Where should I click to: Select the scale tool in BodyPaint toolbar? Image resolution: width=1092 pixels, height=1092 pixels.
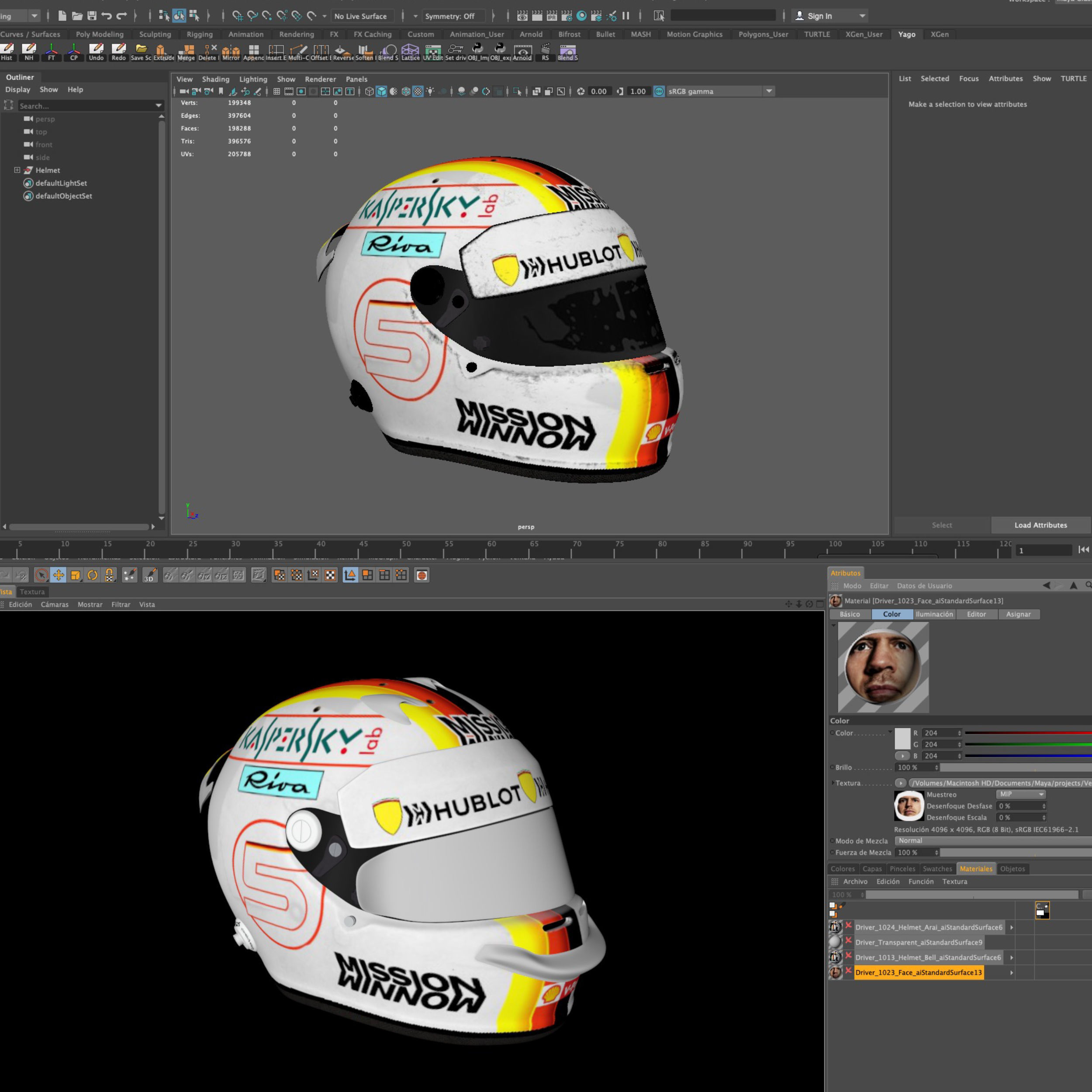[x=75, y=575]
